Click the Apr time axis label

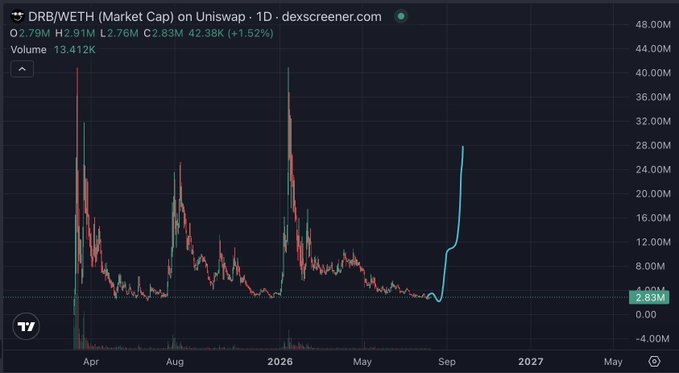click(x=91, y=361)
